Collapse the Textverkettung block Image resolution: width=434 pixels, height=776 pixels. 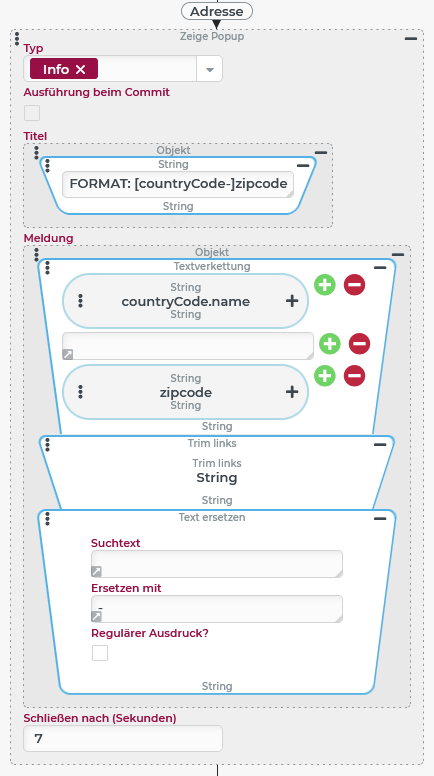[380, 268]
